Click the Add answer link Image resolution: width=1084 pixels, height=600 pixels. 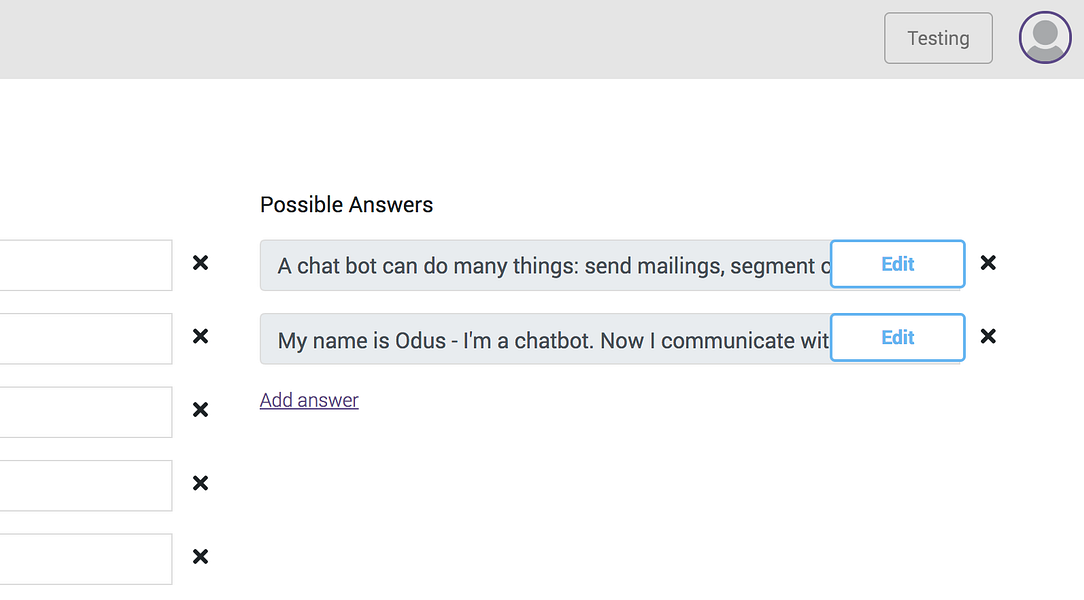click(309, 400)
